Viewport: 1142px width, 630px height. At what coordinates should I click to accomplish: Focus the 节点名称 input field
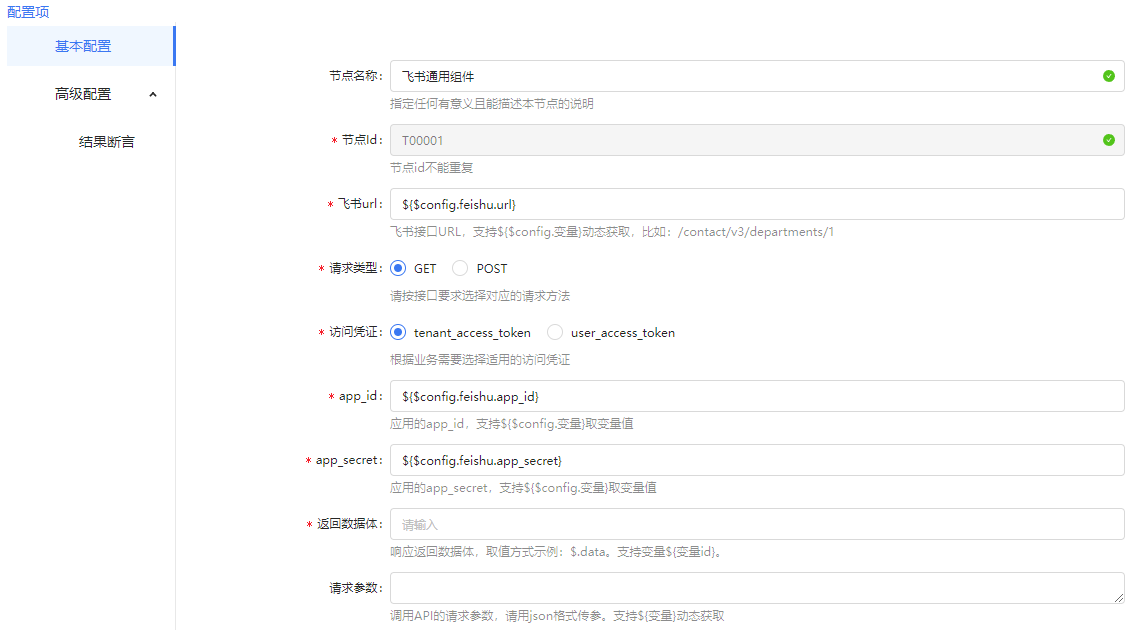[740, 76]
